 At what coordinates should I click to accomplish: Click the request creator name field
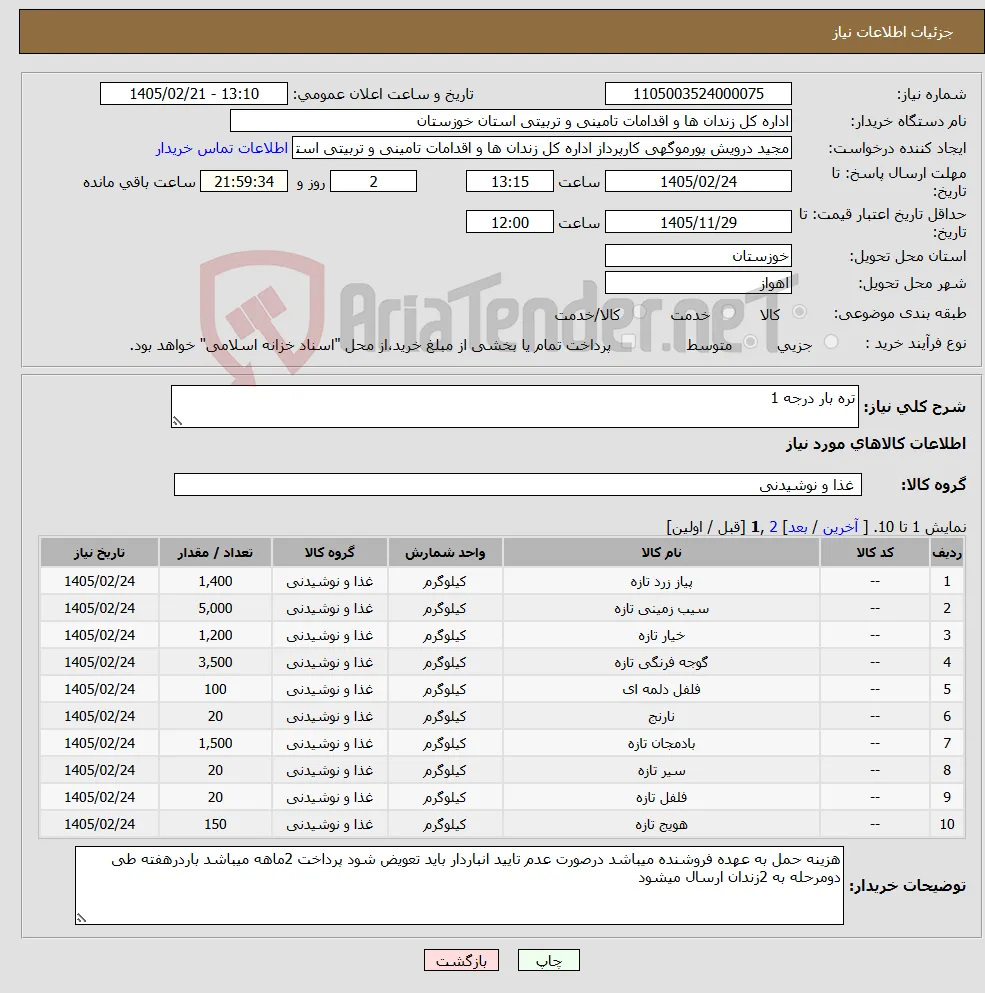click(542, 148)
